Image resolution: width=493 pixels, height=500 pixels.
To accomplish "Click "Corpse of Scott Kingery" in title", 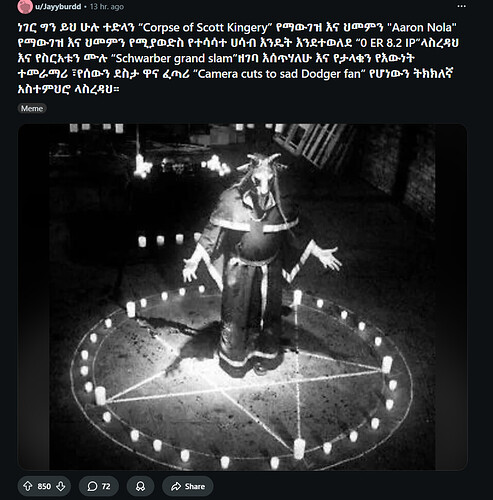I will pyautogui.click(x=206, y=27).
